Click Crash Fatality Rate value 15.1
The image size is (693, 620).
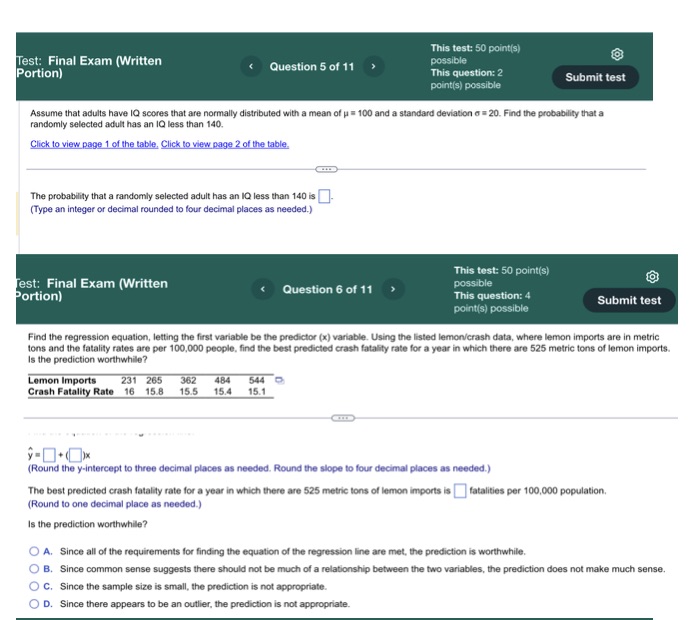tap(257, 392)
